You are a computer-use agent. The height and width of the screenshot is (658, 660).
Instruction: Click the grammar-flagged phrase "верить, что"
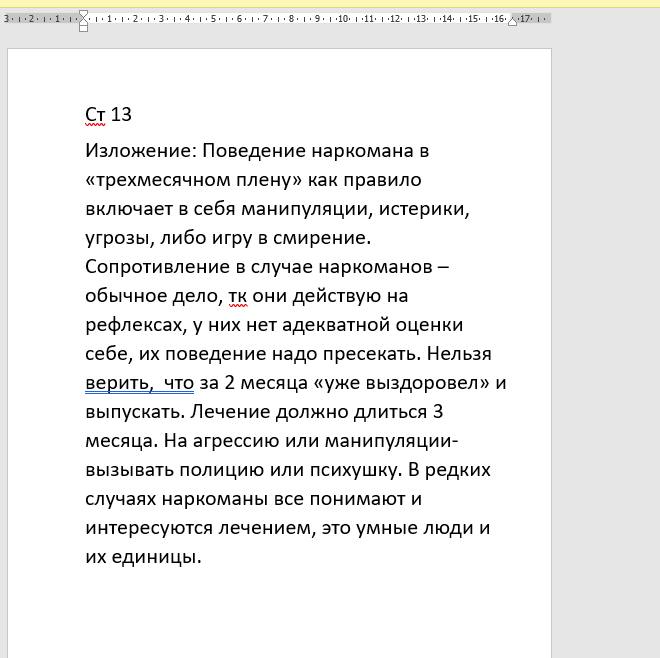[x=139, y=383]
